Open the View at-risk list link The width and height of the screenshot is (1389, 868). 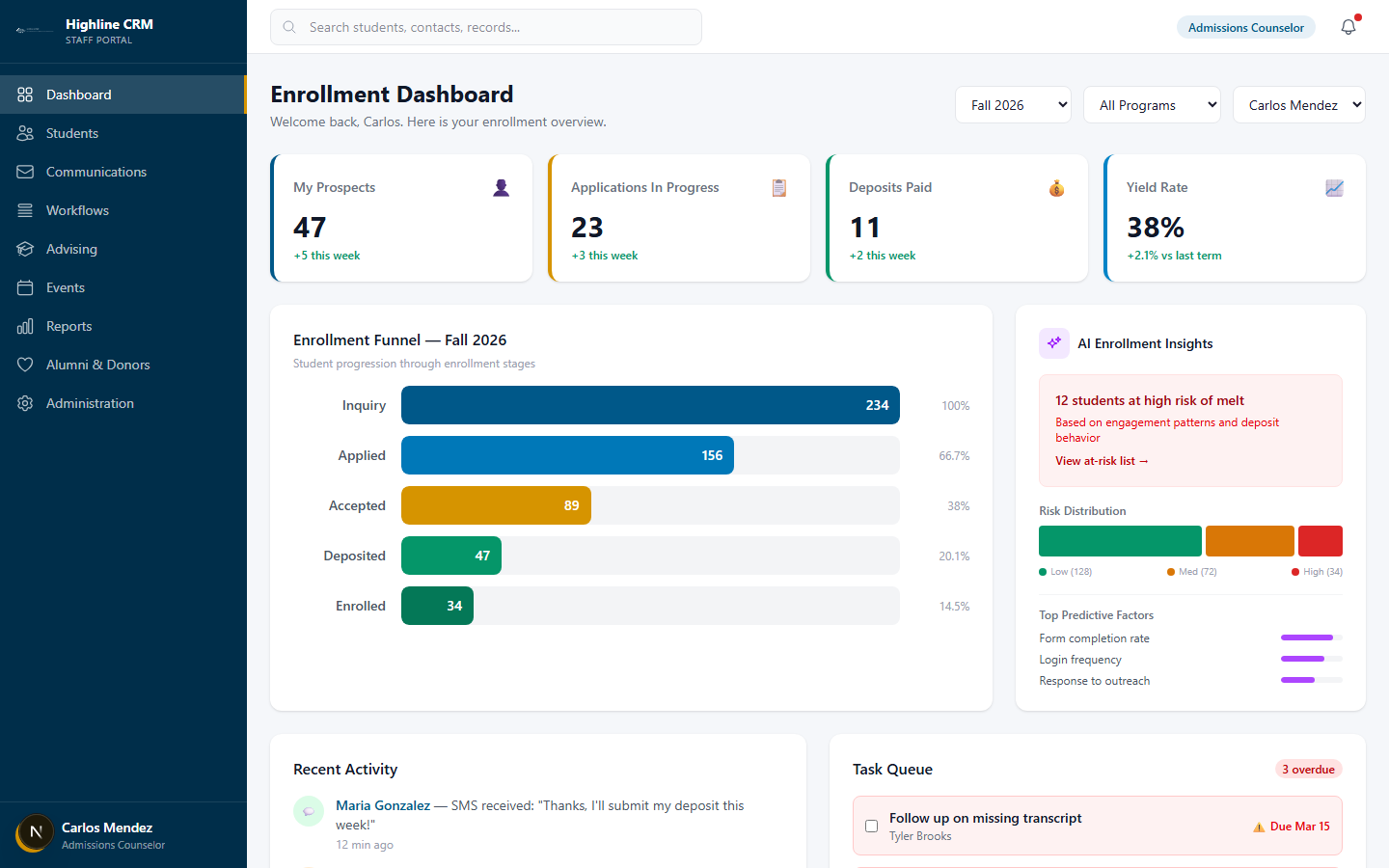tap(1101, 461)
